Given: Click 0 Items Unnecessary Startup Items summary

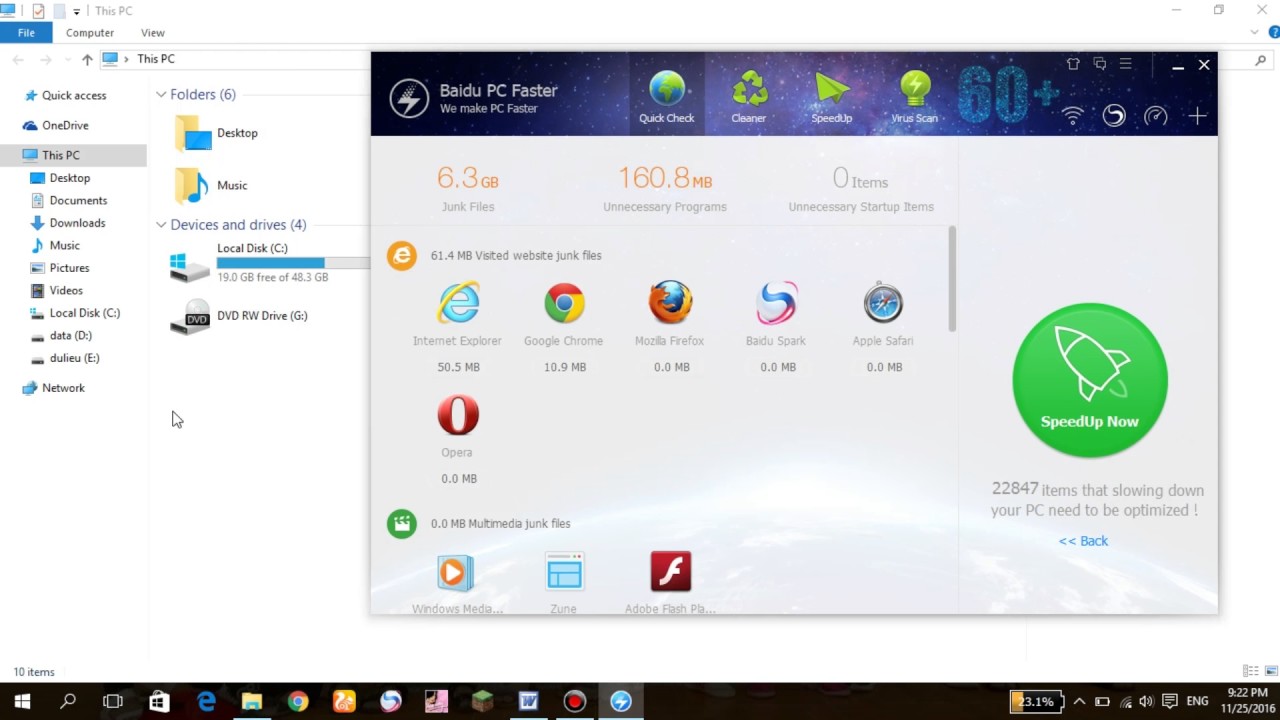Looking at the screenshot, I should pyautogui.click(x=861, y=188).
